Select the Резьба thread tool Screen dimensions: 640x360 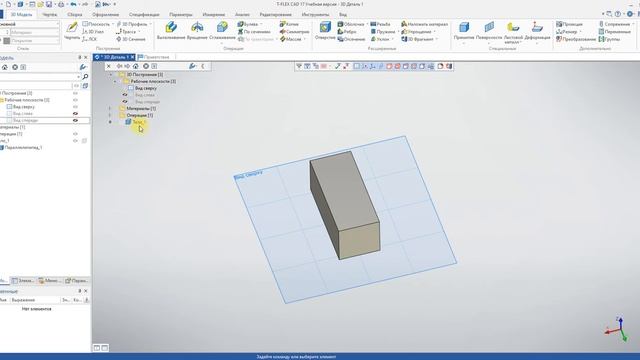(380, 24)
